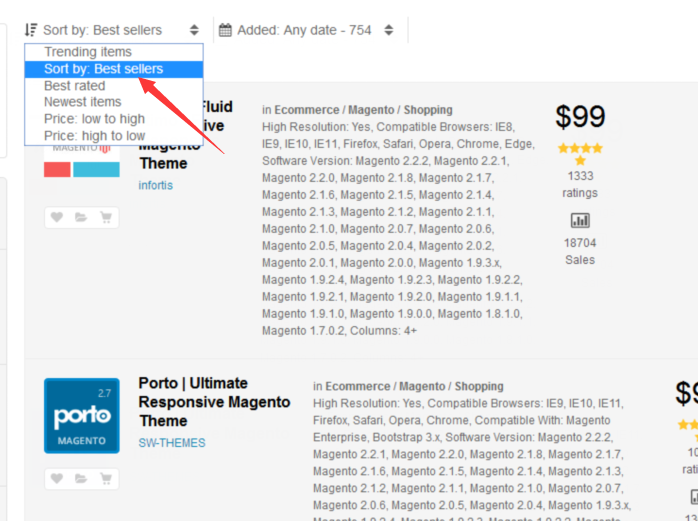This screenshot has width=698, height=521.
Task: Add Porto theme to cart
Action: [106, 479]
